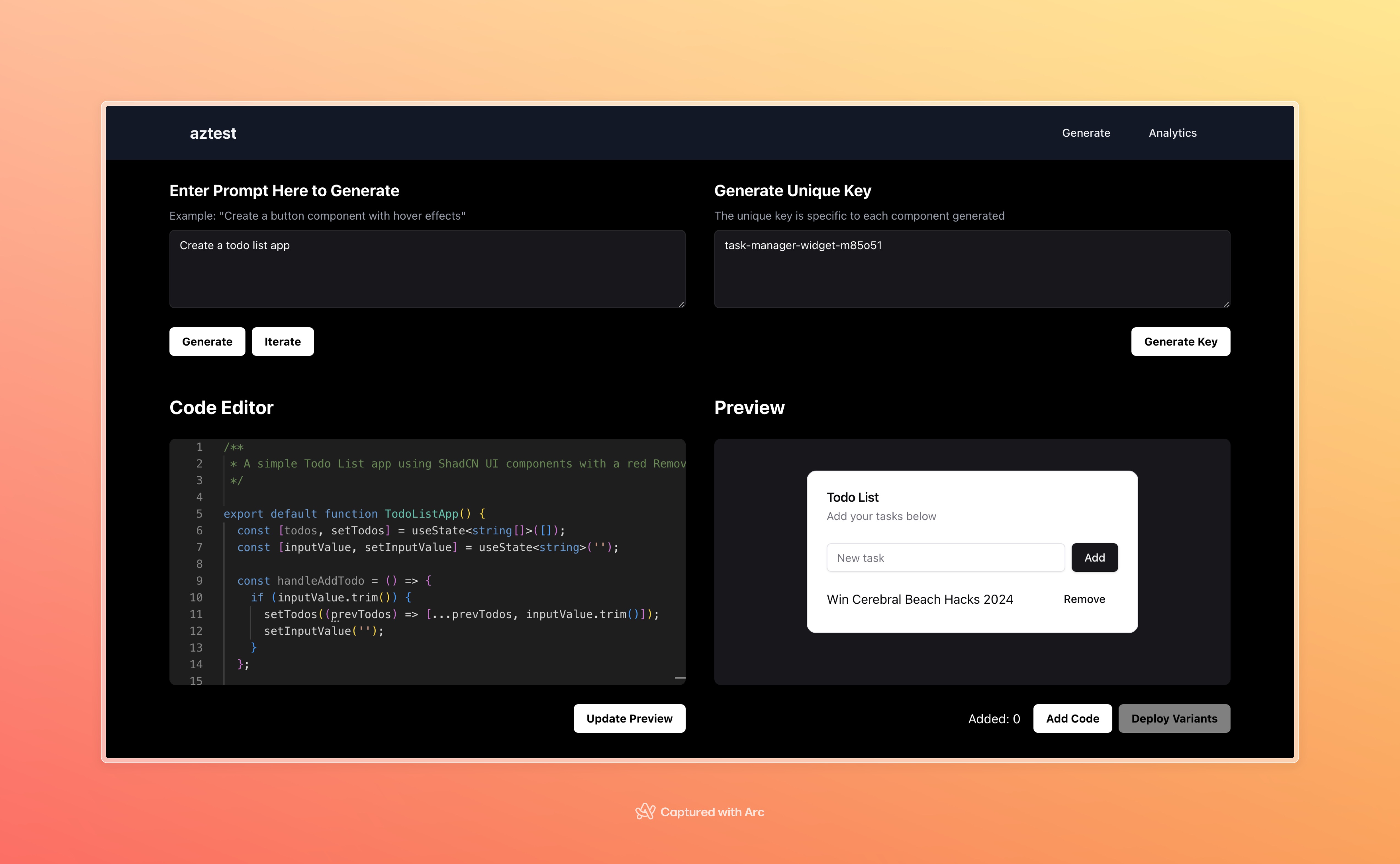Click into the prompt text area
The image size is (1400, 864).
pos(427,269)
